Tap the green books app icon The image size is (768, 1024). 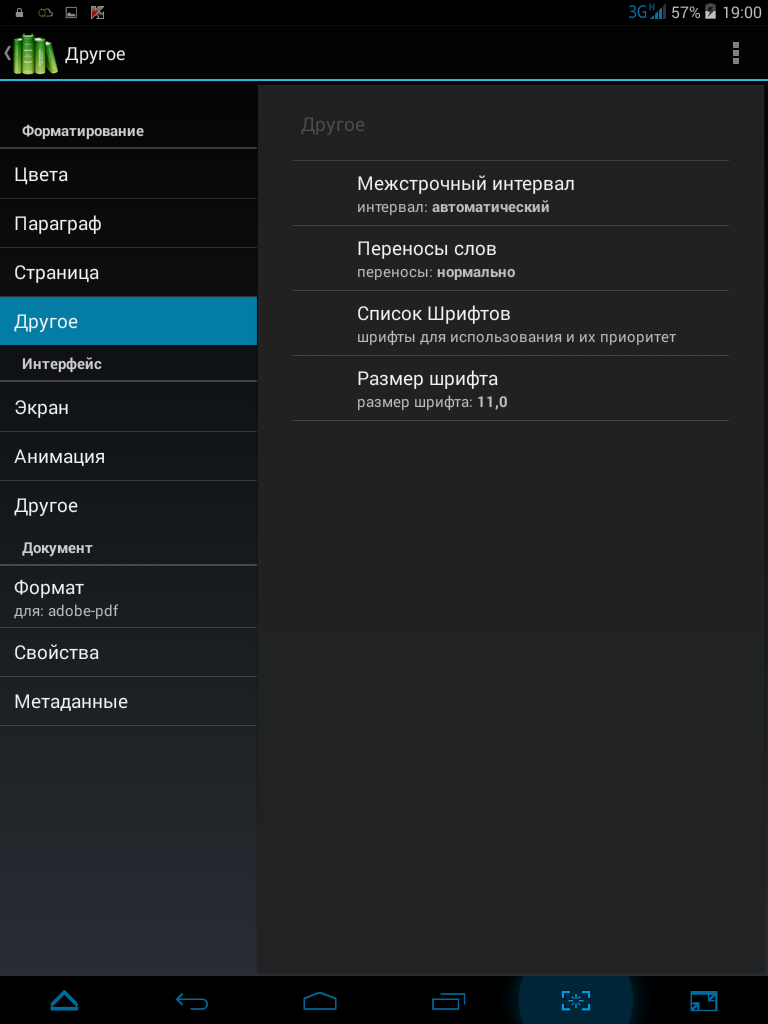coord(35,53)
